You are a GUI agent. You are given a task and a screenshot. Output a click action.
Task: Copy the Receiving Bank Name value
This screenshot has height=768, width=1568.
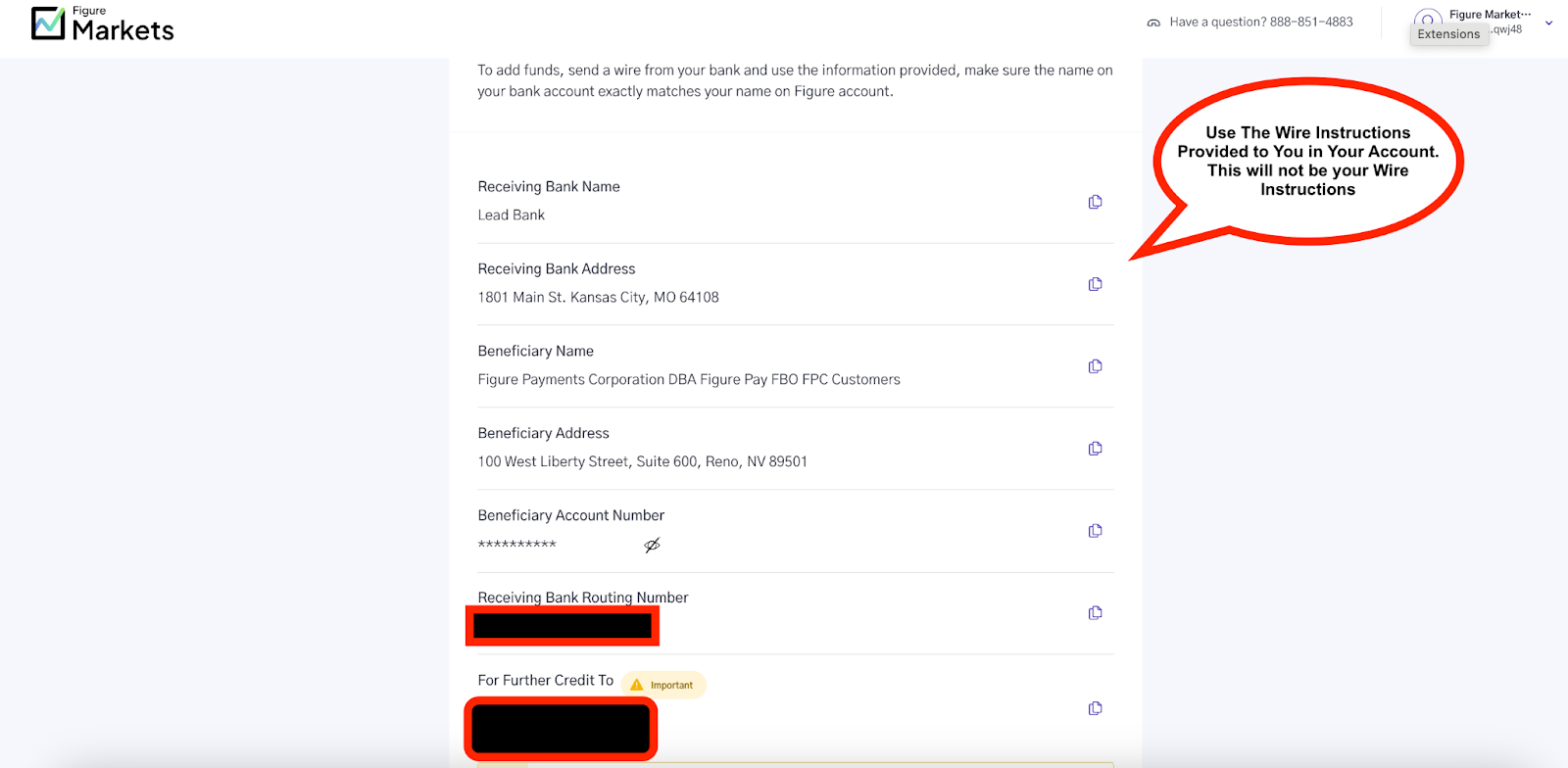(1095, 202)
